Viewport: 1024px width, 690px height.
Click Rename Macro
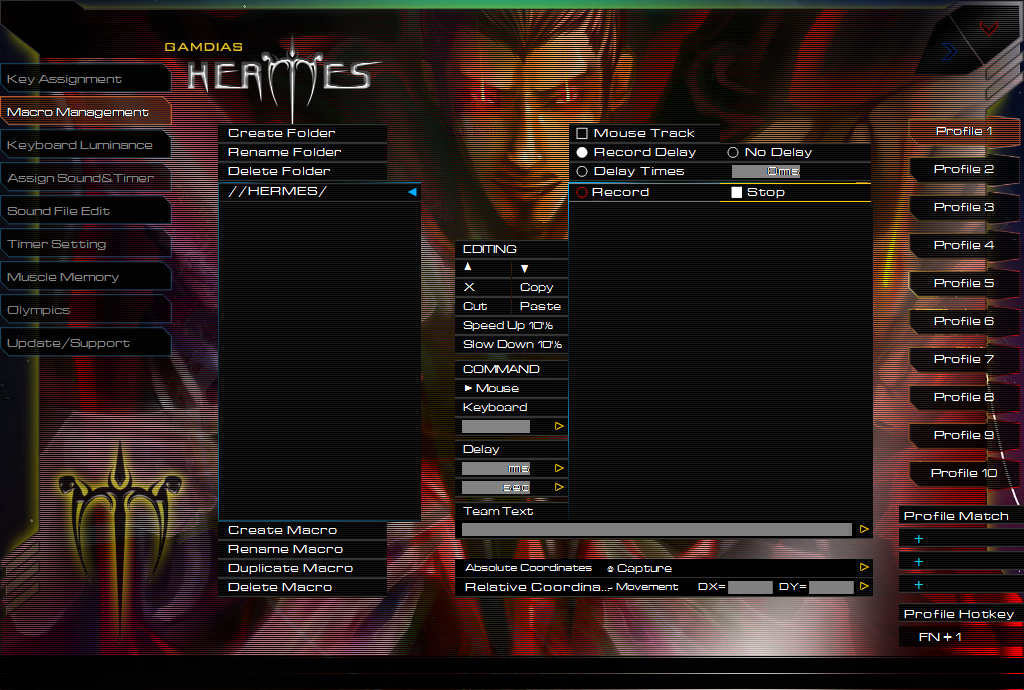tap(302, 549)
